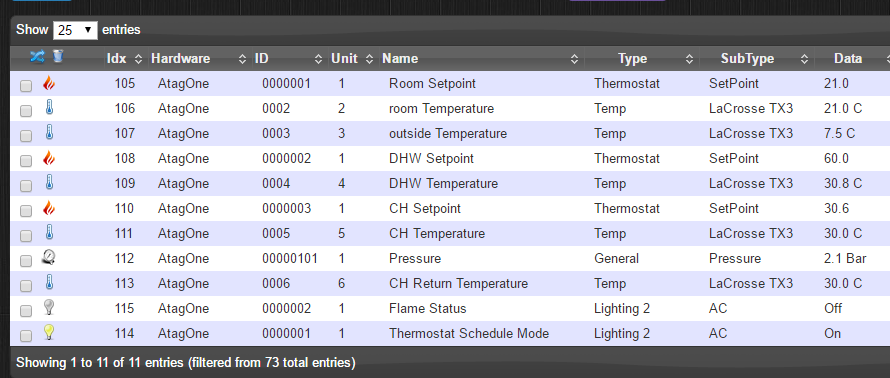
Task: Select checkbox for Thermostat Schedule Mode row
Action: [x=26, y=336]
